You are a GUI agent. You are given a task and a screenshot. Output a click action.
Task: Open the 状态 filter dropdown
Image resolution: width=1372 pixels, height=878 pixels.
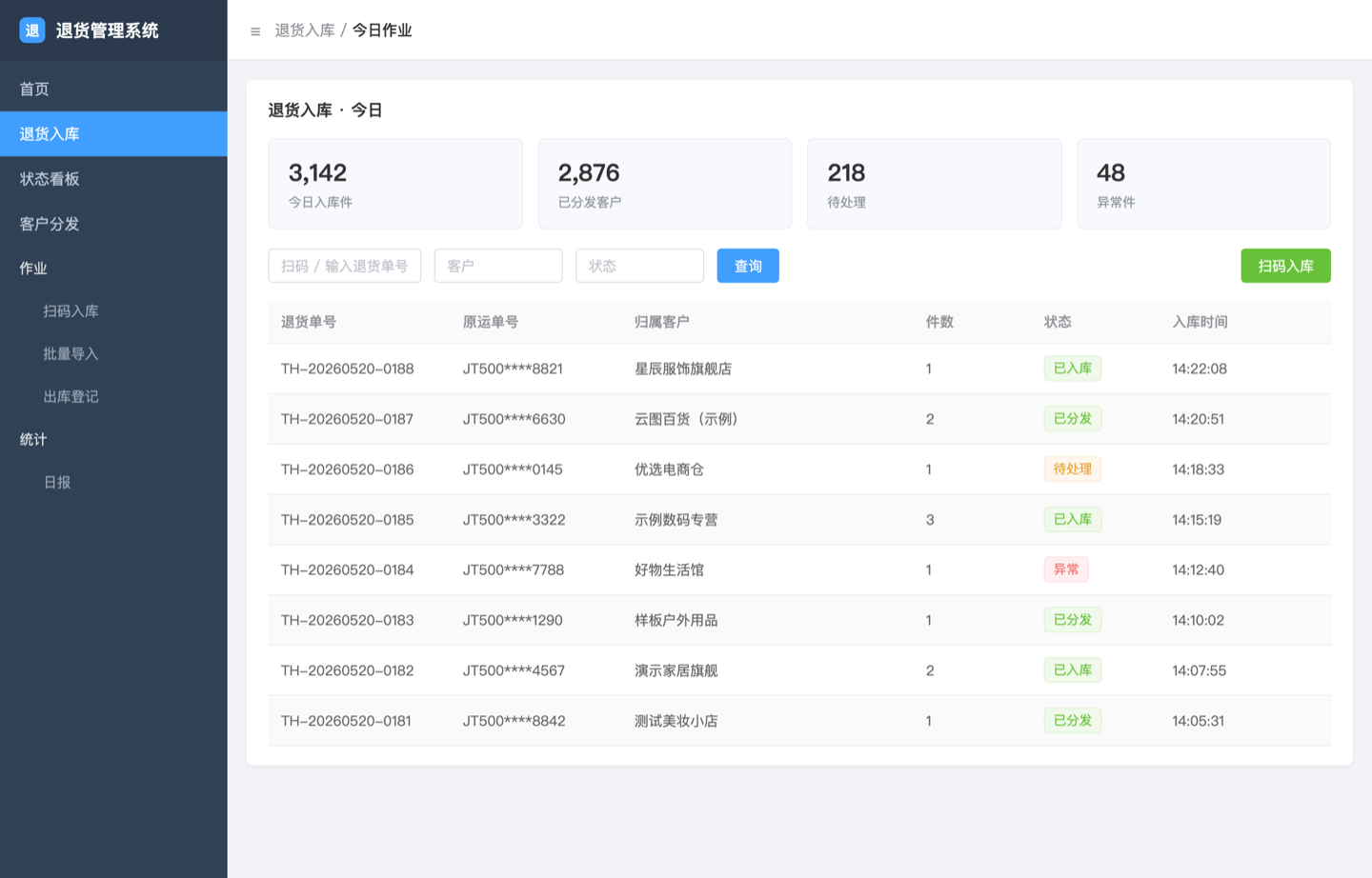click(639, 266)
